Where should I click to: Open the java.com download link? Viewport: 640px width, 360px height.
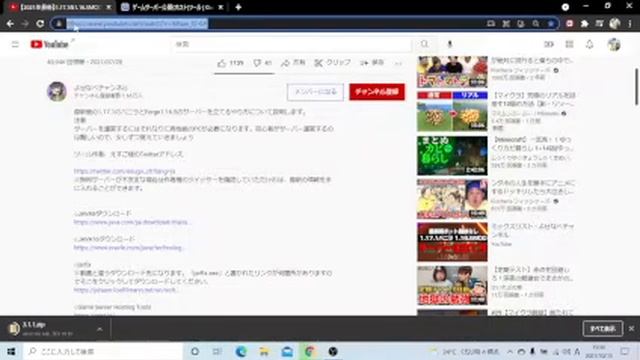point(131,222)
